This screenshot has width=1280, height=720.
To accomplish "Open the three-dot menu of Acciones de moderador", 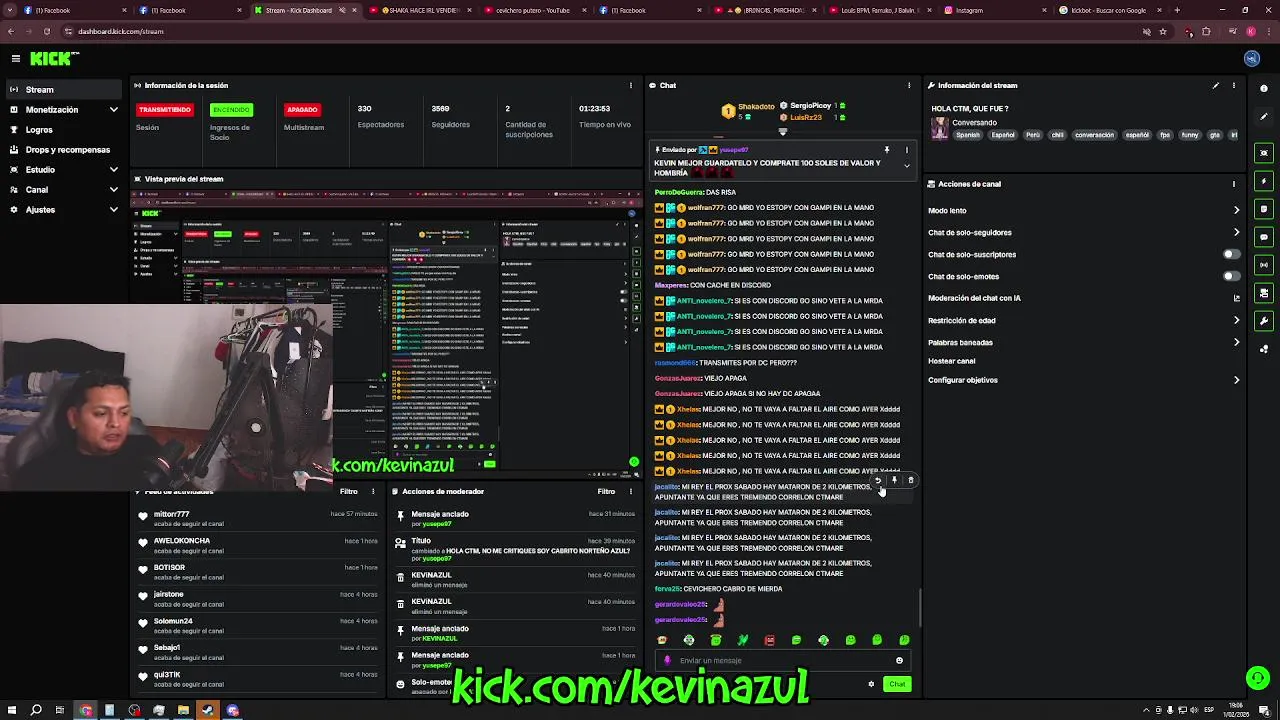I will click(631, 492).
